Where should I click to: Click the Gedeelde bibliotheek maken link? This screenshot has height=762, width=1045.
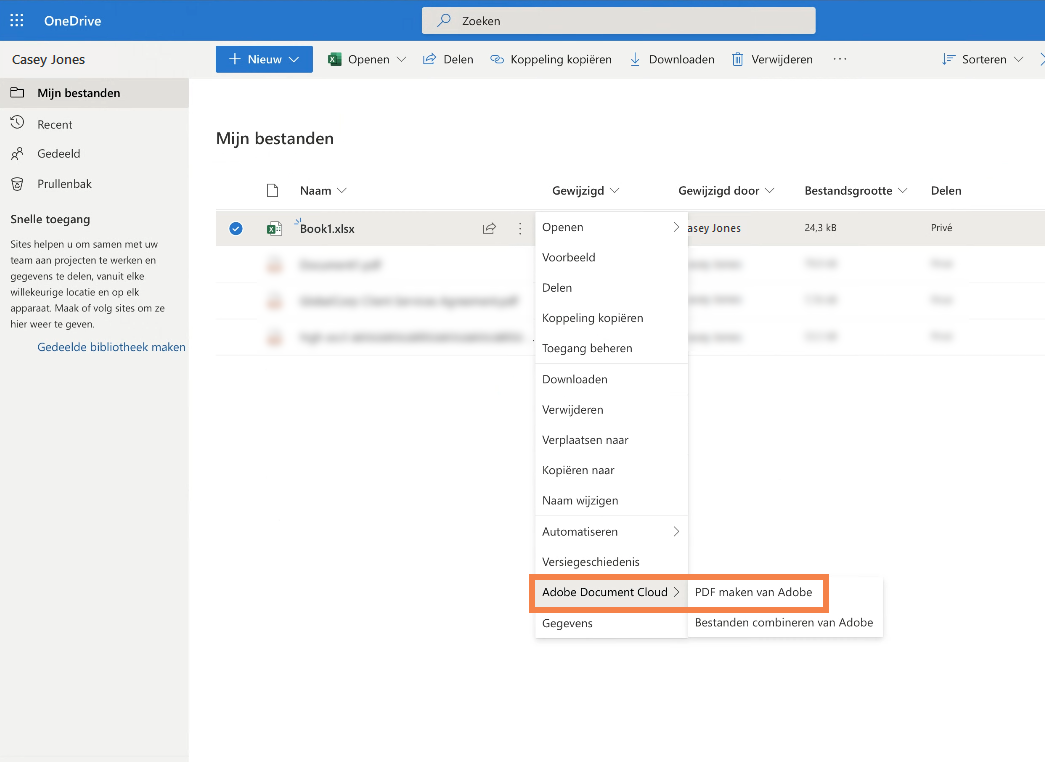coord(111,347)
